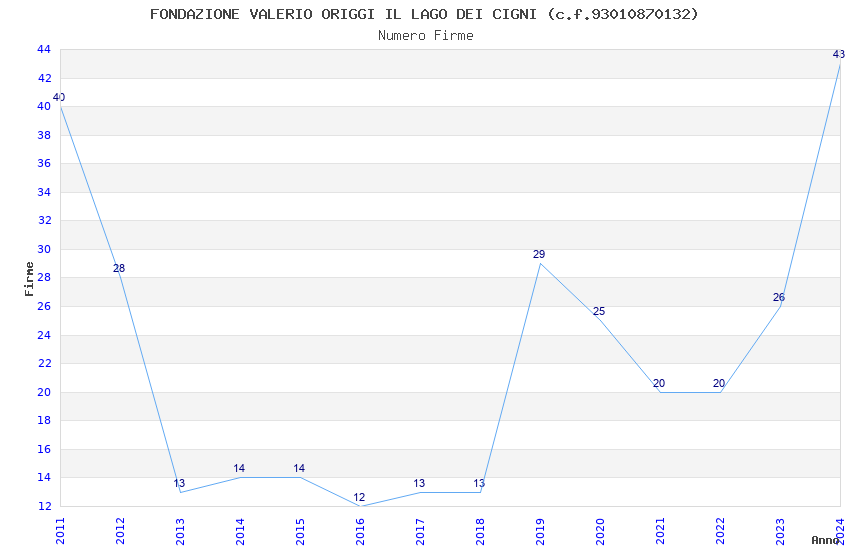Image resolution: width=850 pixels, height=550 pixels.
Task: Click y-axis tick value 16
Action: coord(44,449)
